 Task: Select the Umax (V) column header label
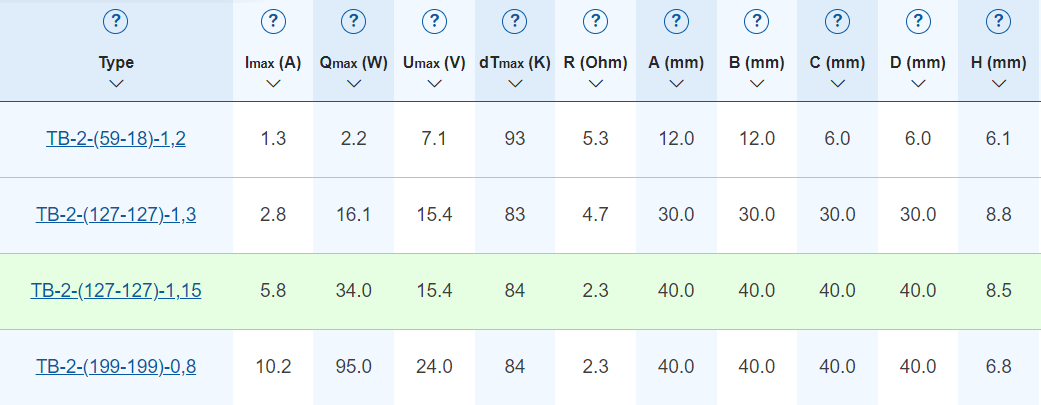pyautogui.click(x=434, y=63)
